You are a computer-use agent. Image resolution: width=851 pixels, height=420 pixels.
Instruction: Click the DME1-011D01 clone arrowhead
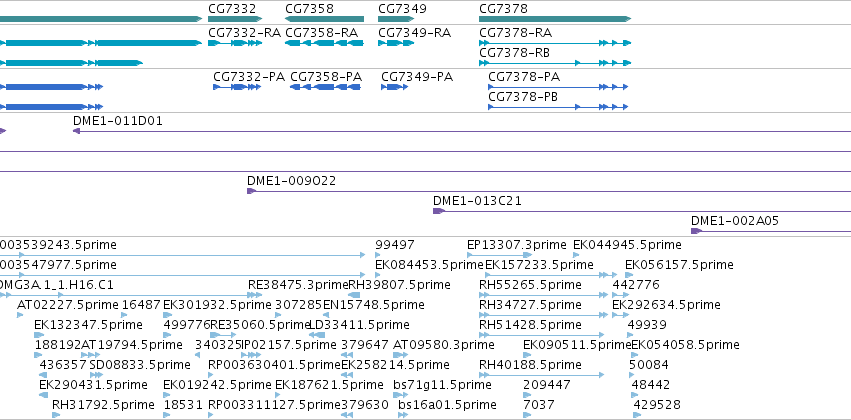(77, 131)
